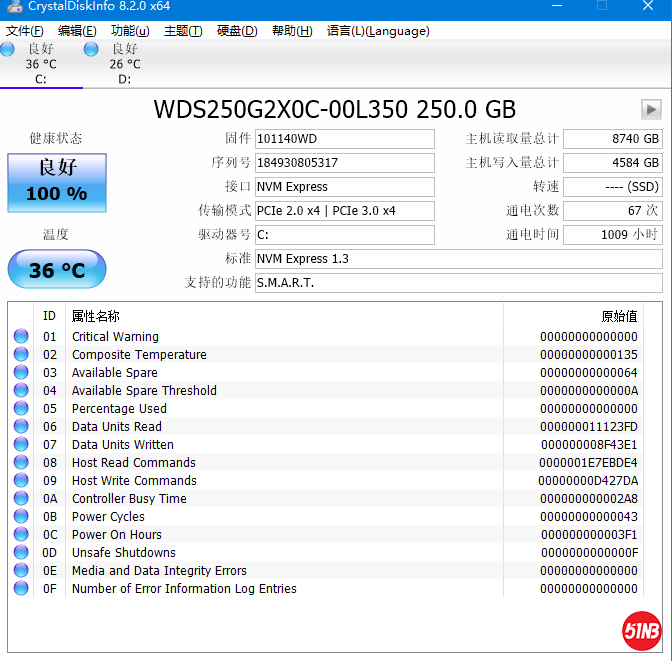Click the 良好 100% health status button
This screenshot has height=661, width=672.
56,182
